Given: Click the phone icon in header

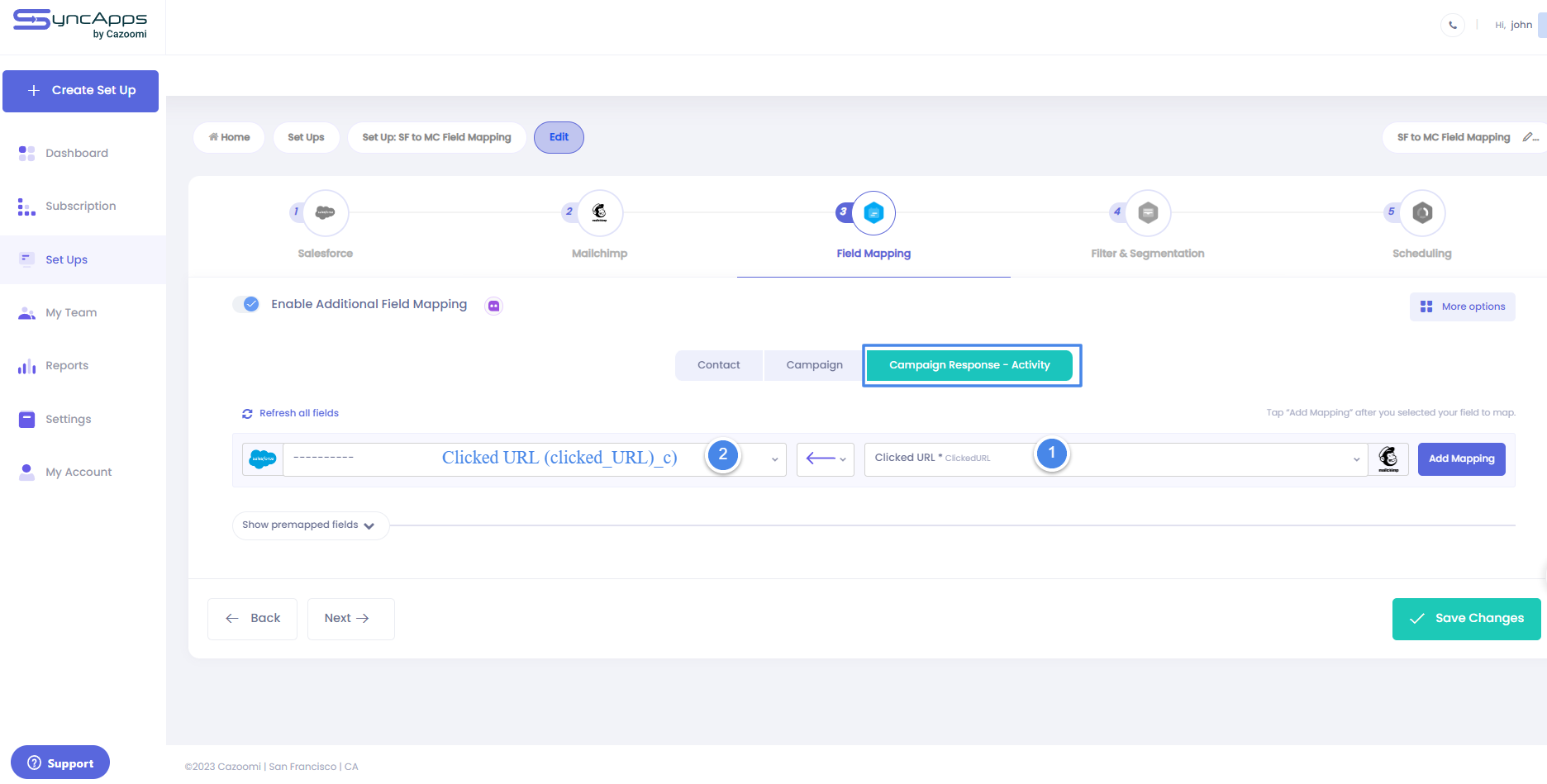Looking at the screenshot, I should point(1453,25).
